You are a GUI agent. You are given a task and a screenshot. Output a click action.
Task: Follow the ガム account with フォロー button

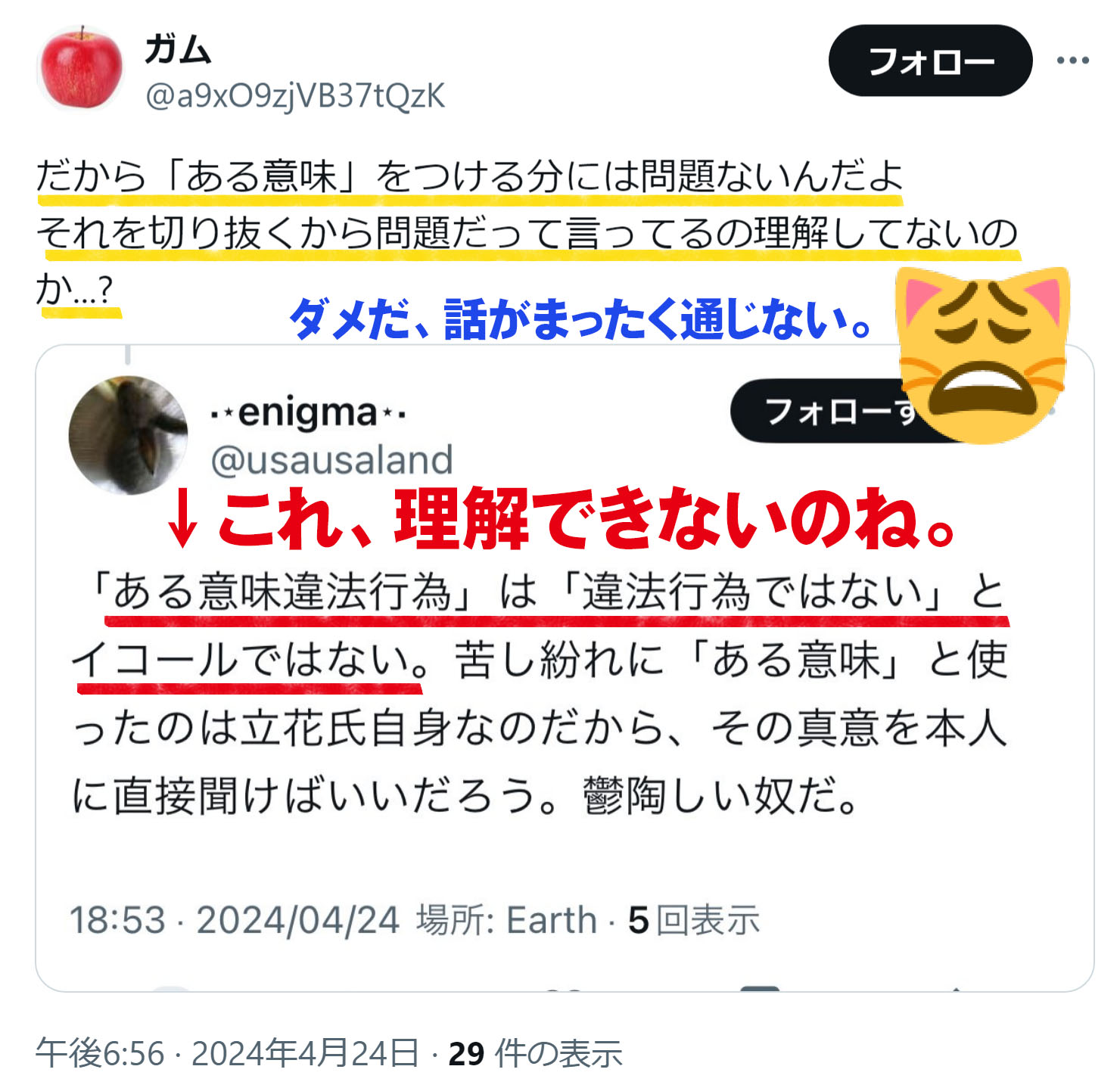(x=930, y=61)
